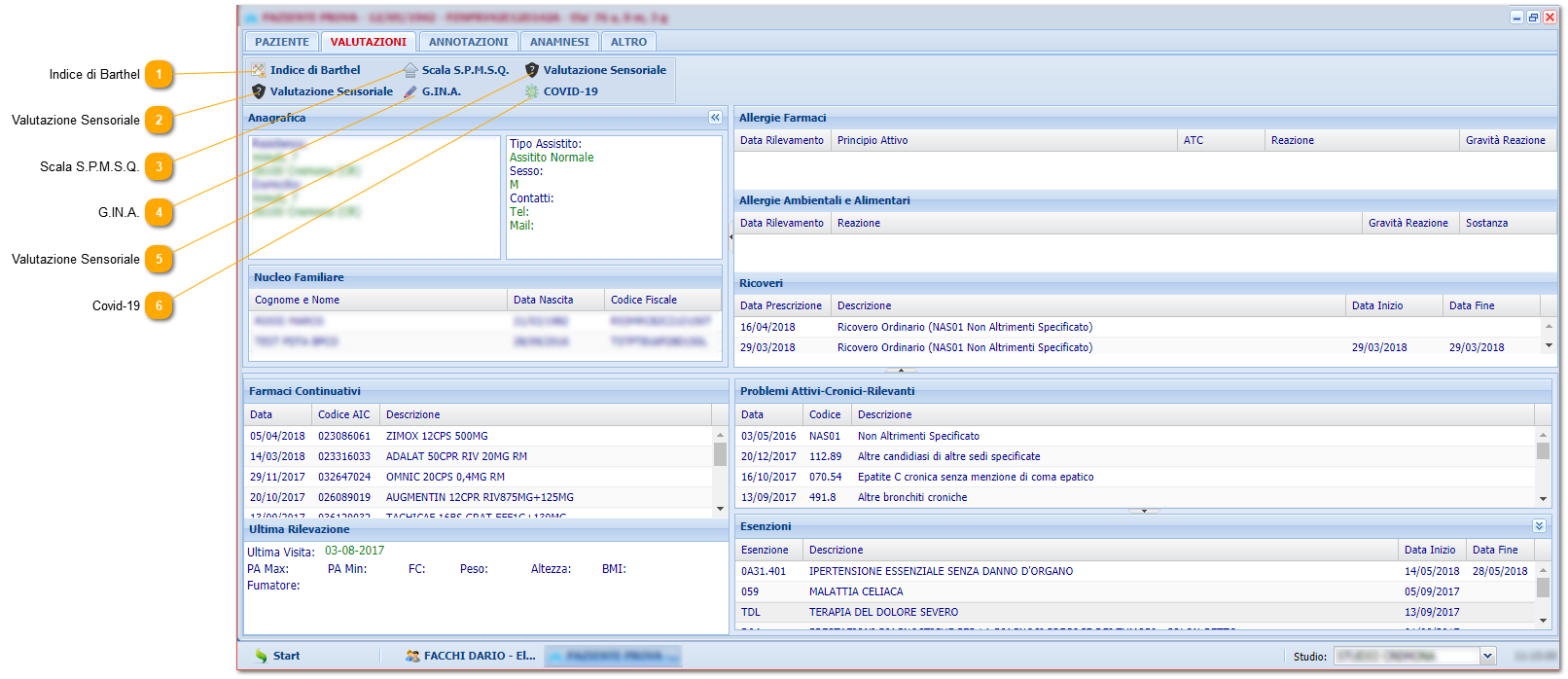The width and height of the screenshot is (1568, 679).
Task: Sort Esenzioni by Data Inizio column
Action: pyautogui.click(x=1432, y=550)
